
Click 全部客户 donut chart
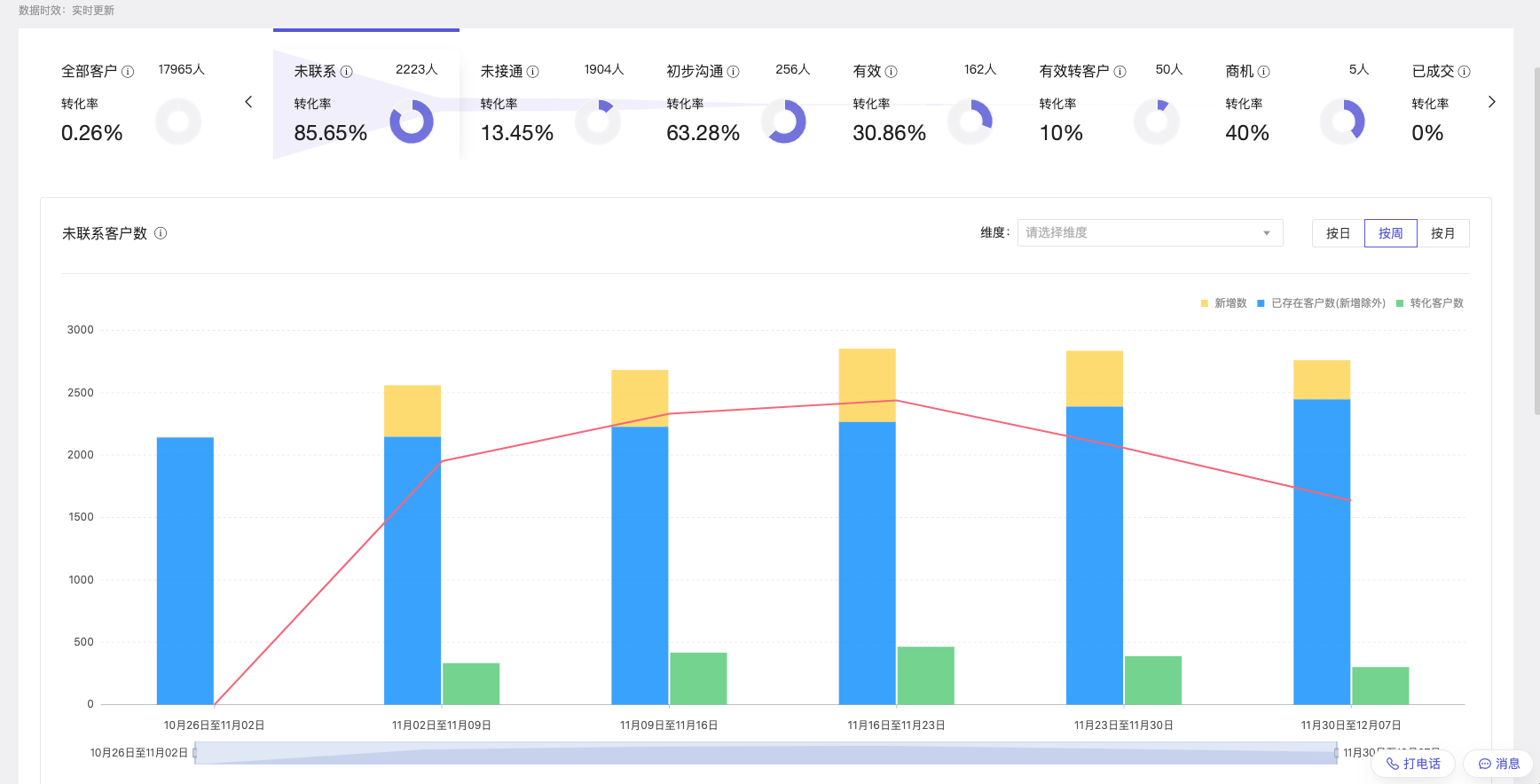coord(178,122)
